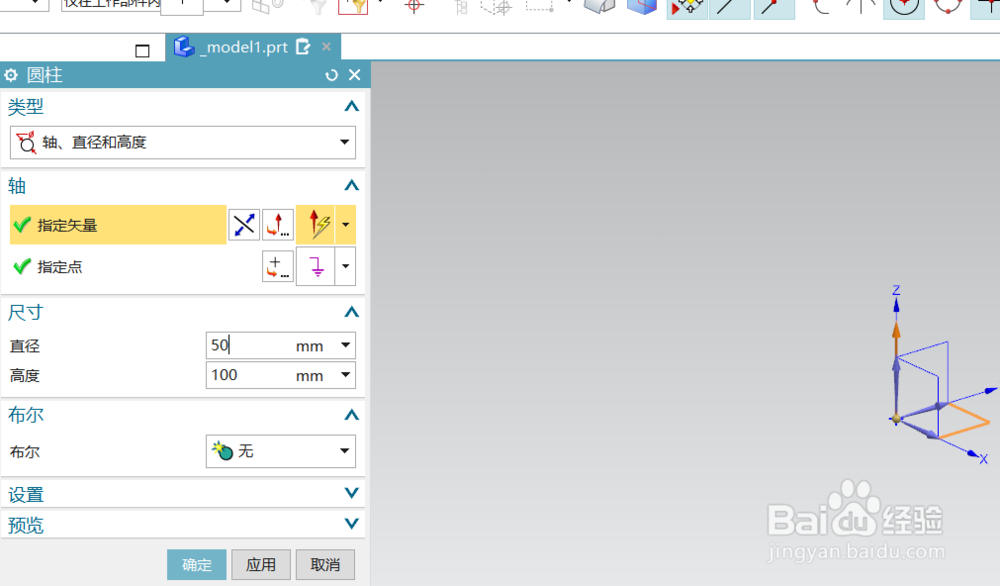The image size is (1000, 586).
Task: Click the reverse direction icon
Action: [x=244, y=224]
